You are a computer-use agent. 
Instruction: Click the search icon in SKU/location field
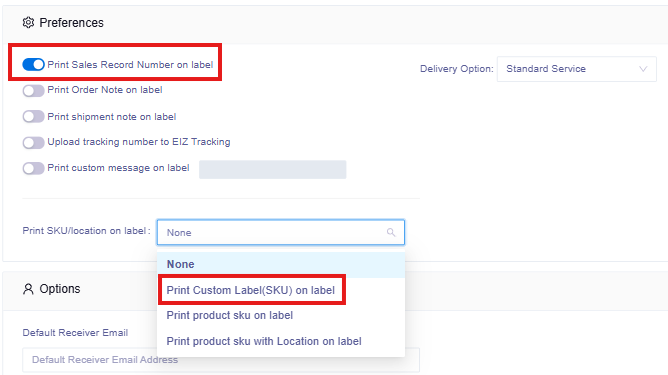pyautogui.click(x=391, y=232)
